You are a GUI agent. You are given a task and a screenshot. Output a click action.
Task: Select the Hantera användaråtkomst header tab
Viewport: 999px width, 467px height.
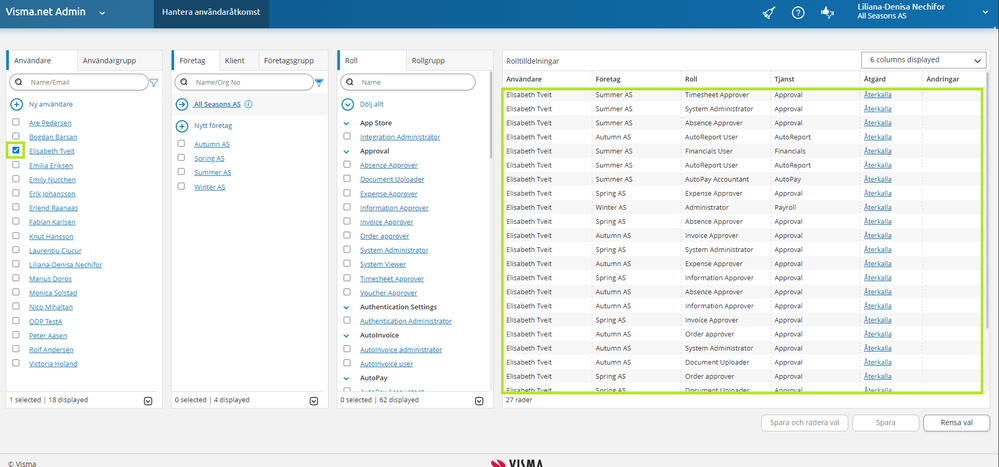click(211, 12)
